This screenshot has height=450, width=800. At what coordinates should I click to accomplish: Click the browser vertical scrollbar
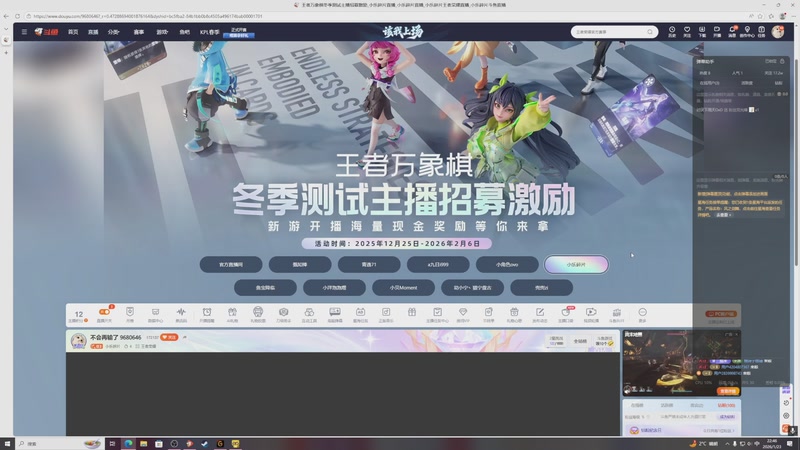[x=795, y=163]
